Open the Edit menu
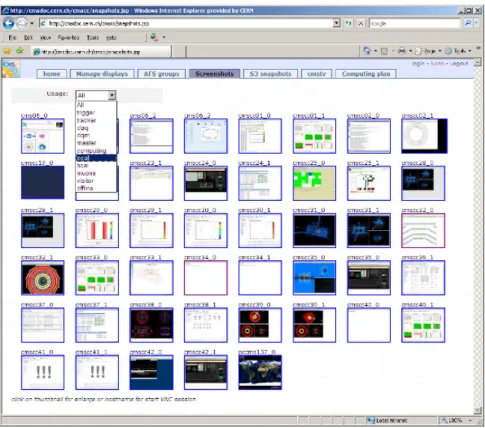Image resolution: width=485 pixels, height=428 pixels. pyautogui.click(x=28, y=38)
